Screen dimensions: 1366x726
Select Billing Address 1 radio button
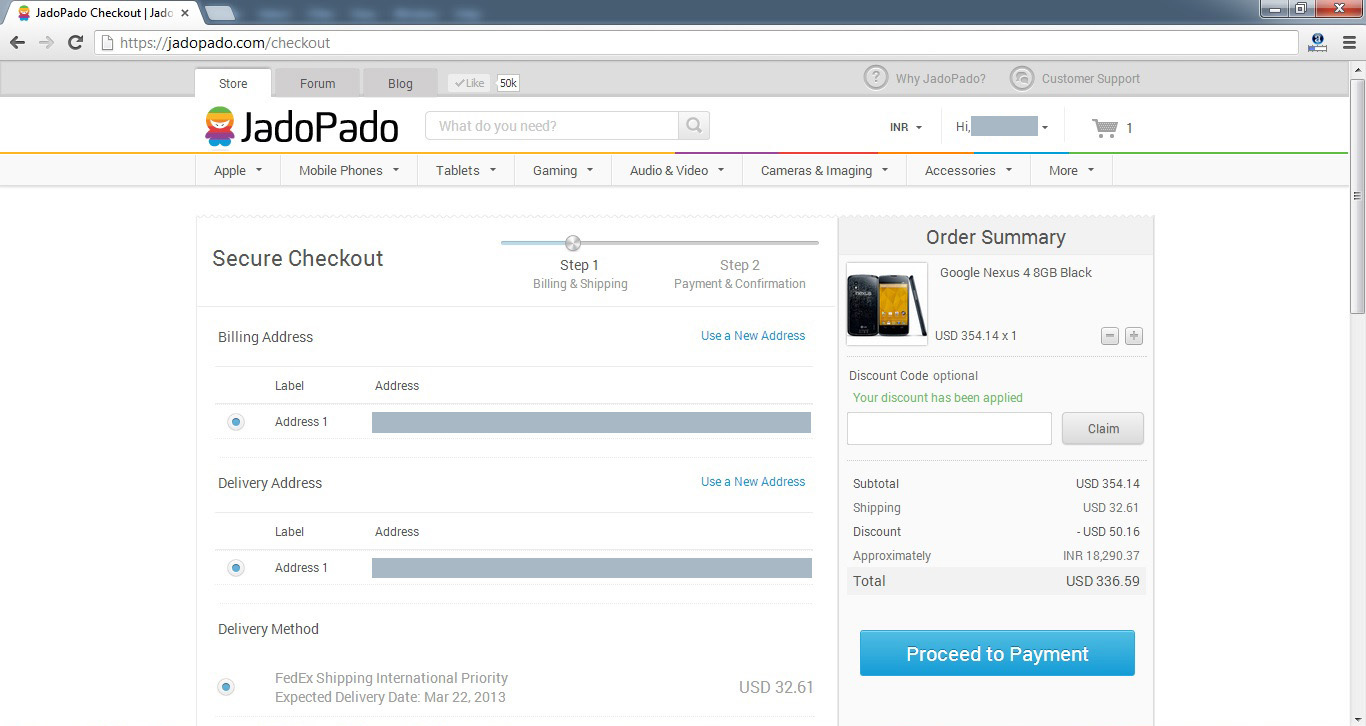tap(236, 422)
